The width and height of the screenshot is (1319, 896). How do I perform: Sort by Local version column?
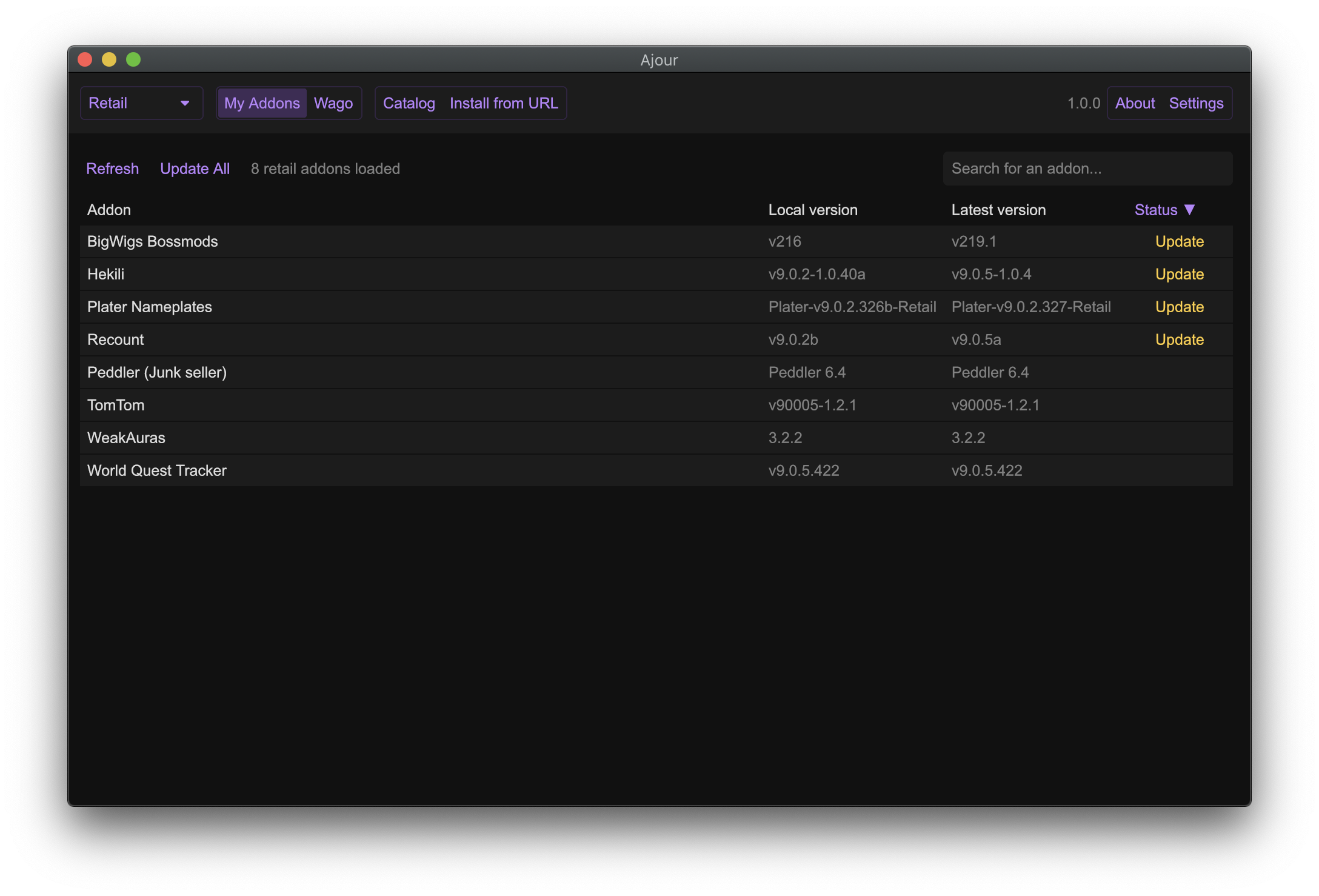point(812,210)
